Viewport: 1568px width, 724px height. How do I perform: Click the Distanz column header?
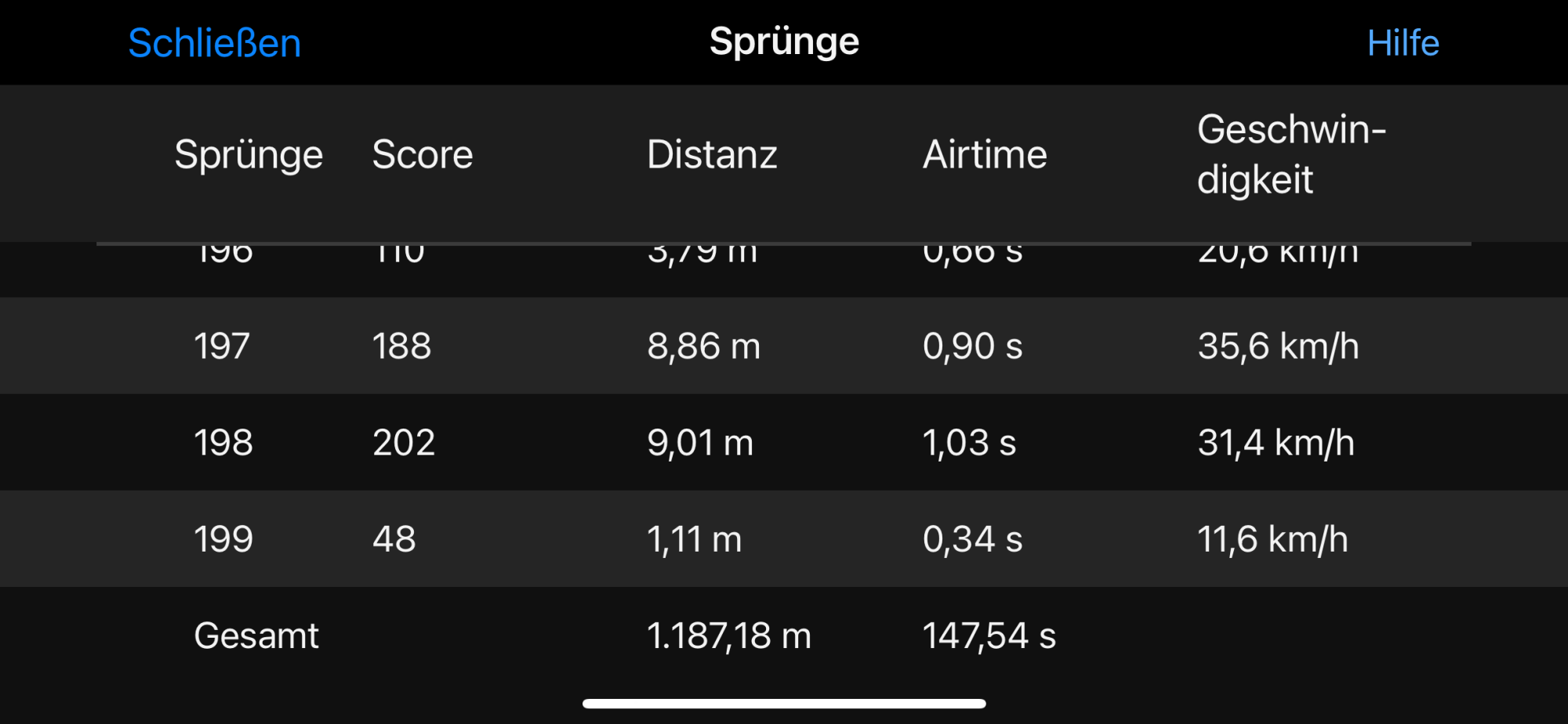[x=712, y=154]
